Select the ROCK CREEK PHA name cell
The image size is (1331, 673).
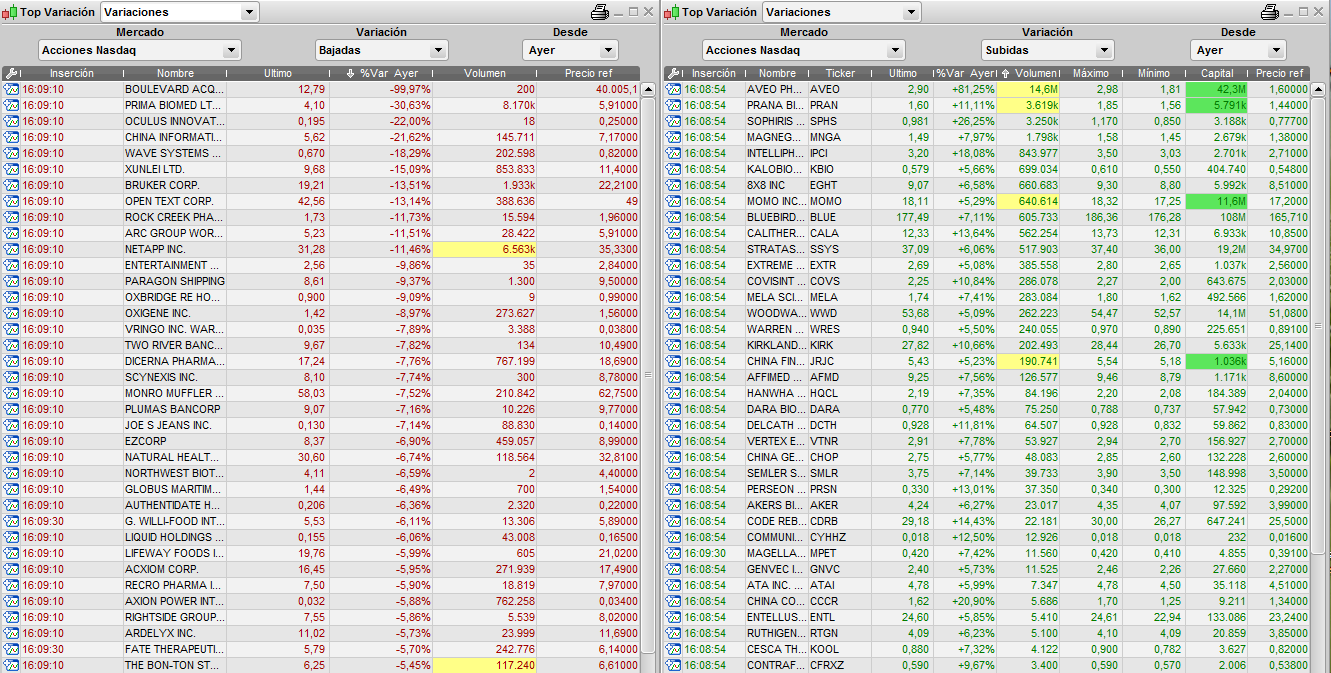[176, 217]
